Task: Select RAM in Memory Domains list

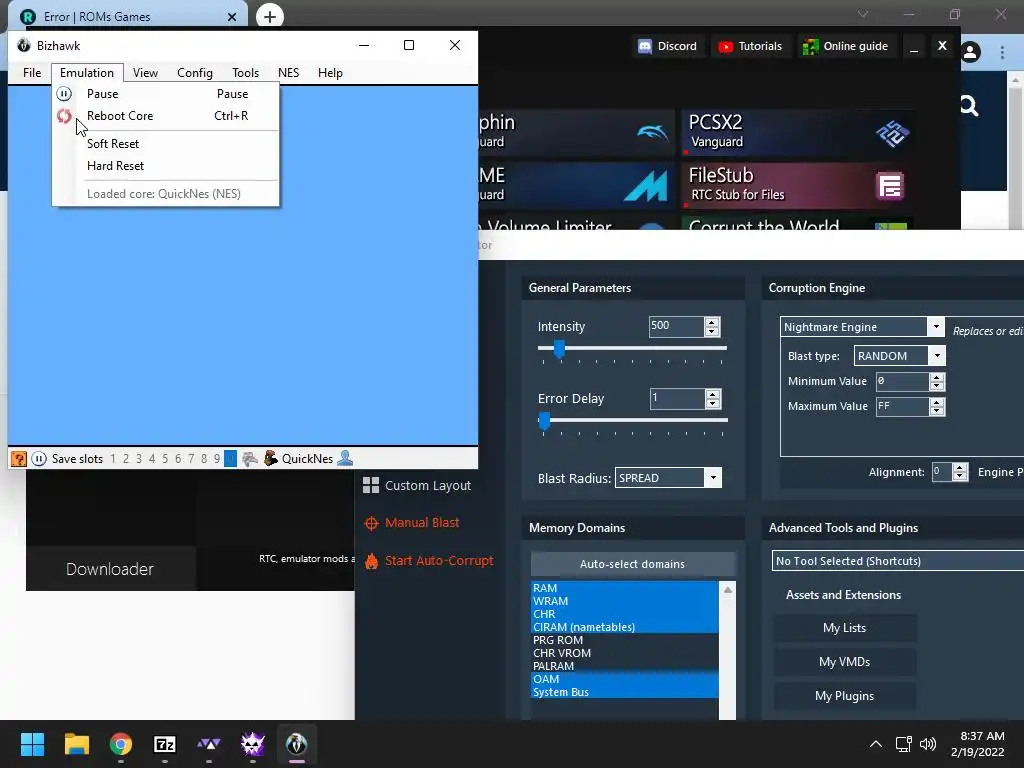Action: pos(625,588)
